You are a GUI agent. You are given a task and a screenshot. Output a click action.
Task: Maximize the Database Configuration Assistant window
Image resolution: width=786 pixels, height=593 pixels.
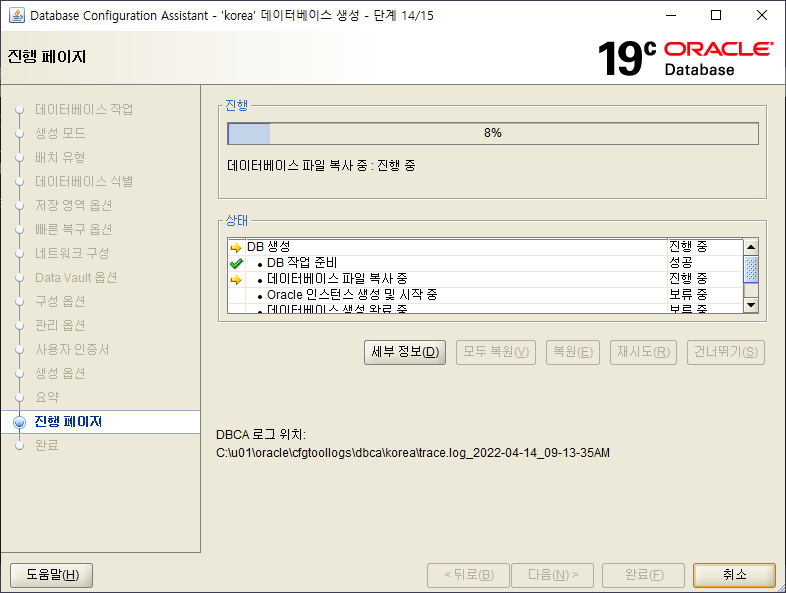716,16
